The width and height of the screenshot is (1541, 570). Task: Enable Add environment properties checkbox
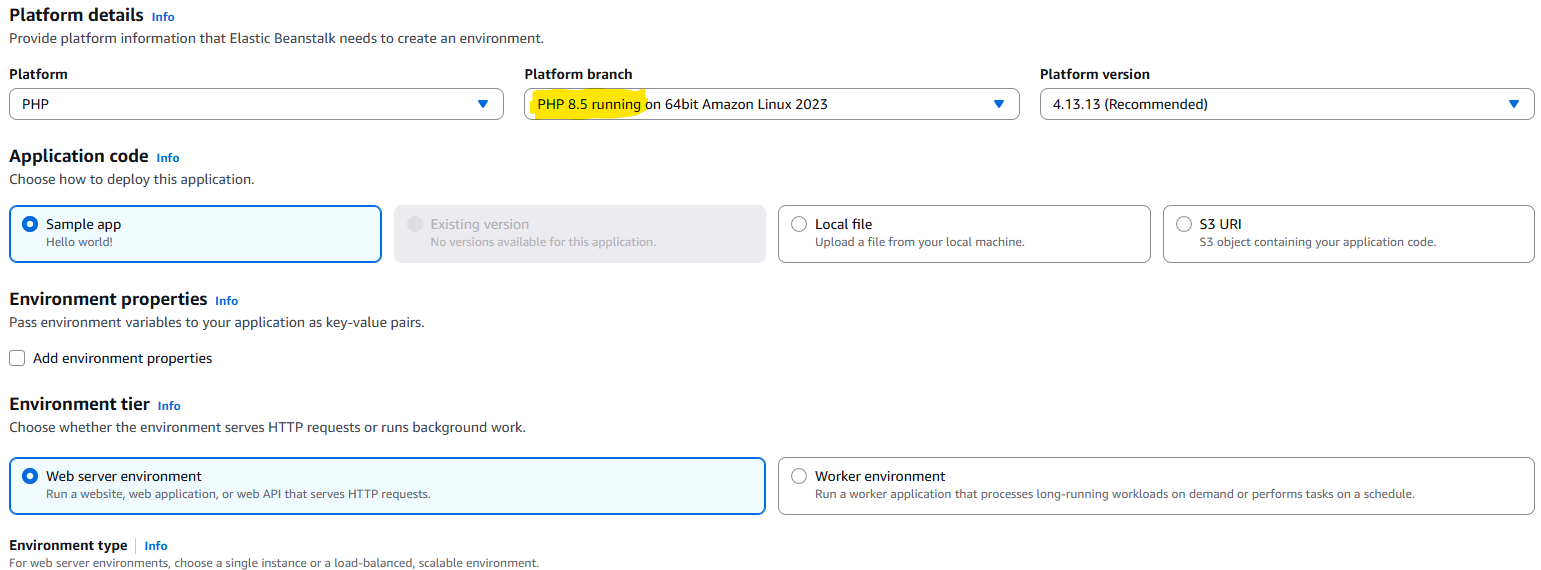17,358
